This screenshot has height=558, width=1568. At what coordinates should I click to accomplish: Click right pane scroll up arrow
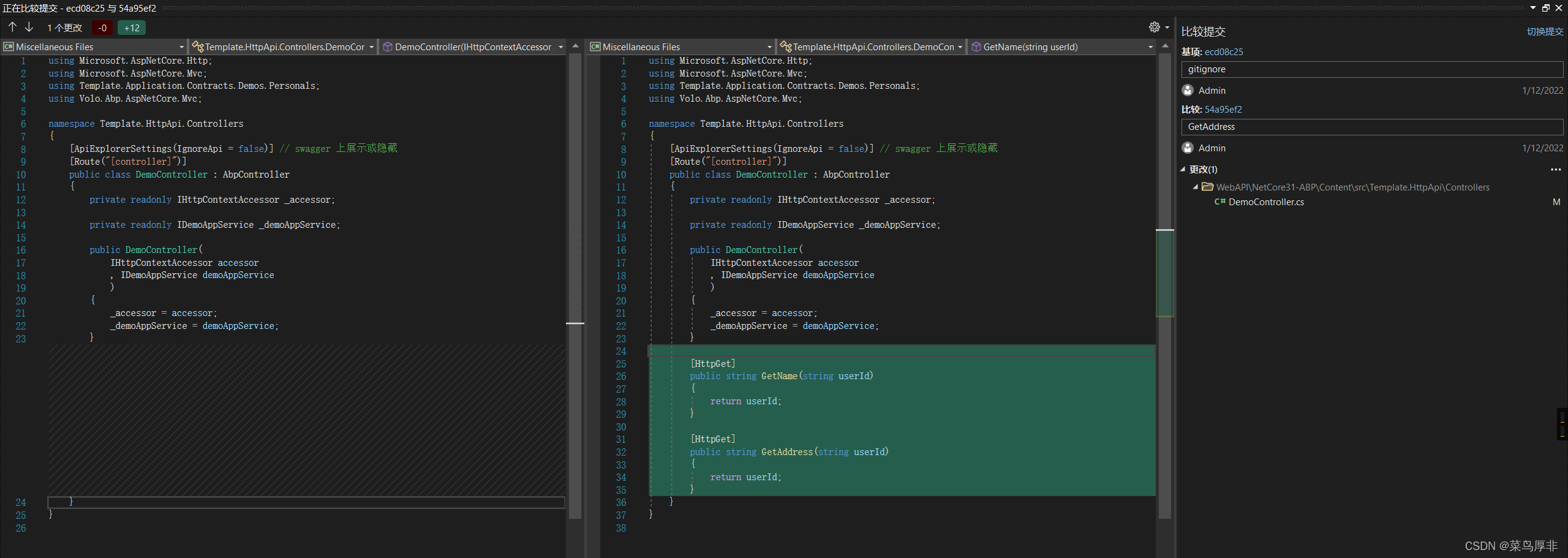1165,47
